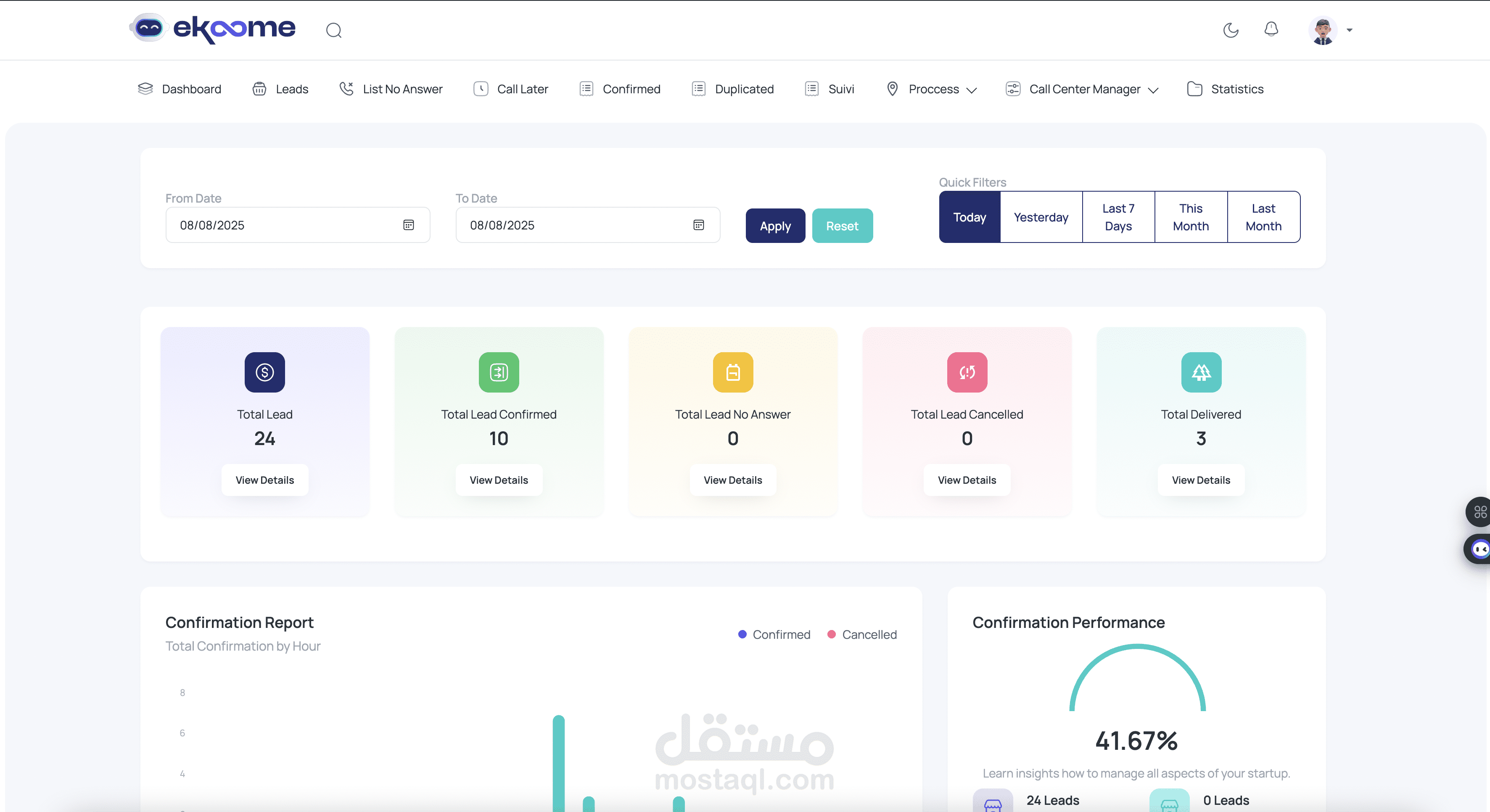1490x812 pixels.
Task: Click the List No Answer phone icon
Action: [346, 89]
